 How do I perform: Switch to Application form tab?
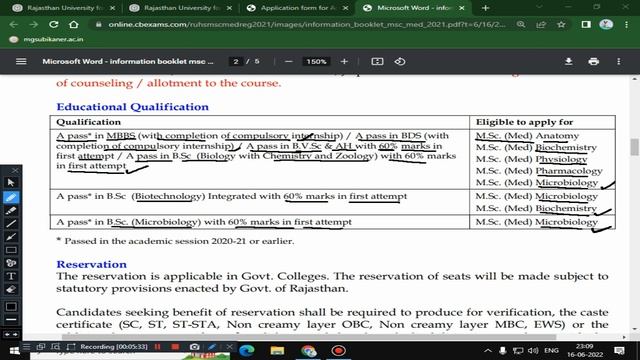point(297,8)
